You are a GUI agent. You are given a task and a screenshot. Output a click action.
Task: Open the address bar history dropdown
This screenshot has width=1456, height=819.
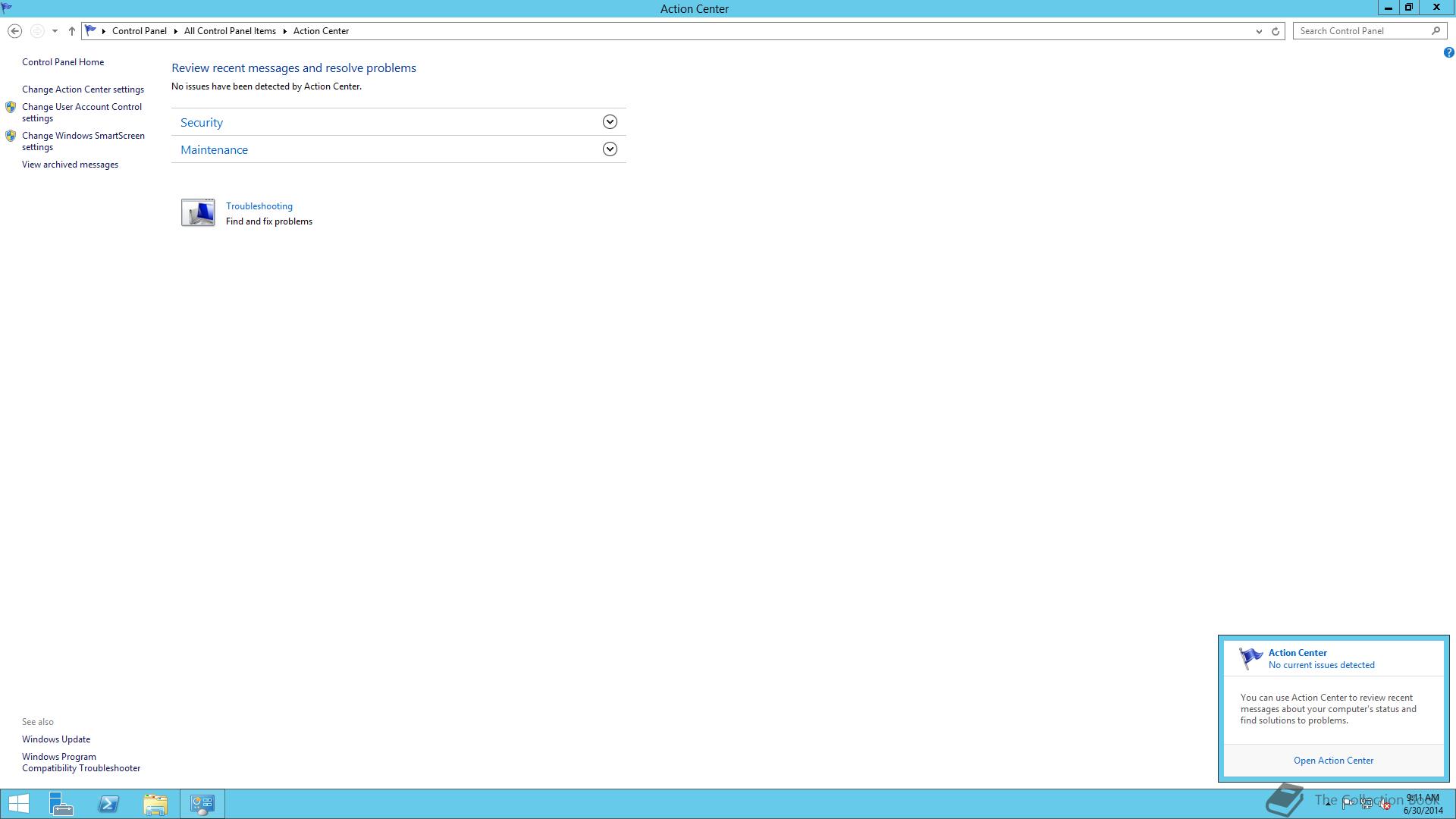(1259, 31)
